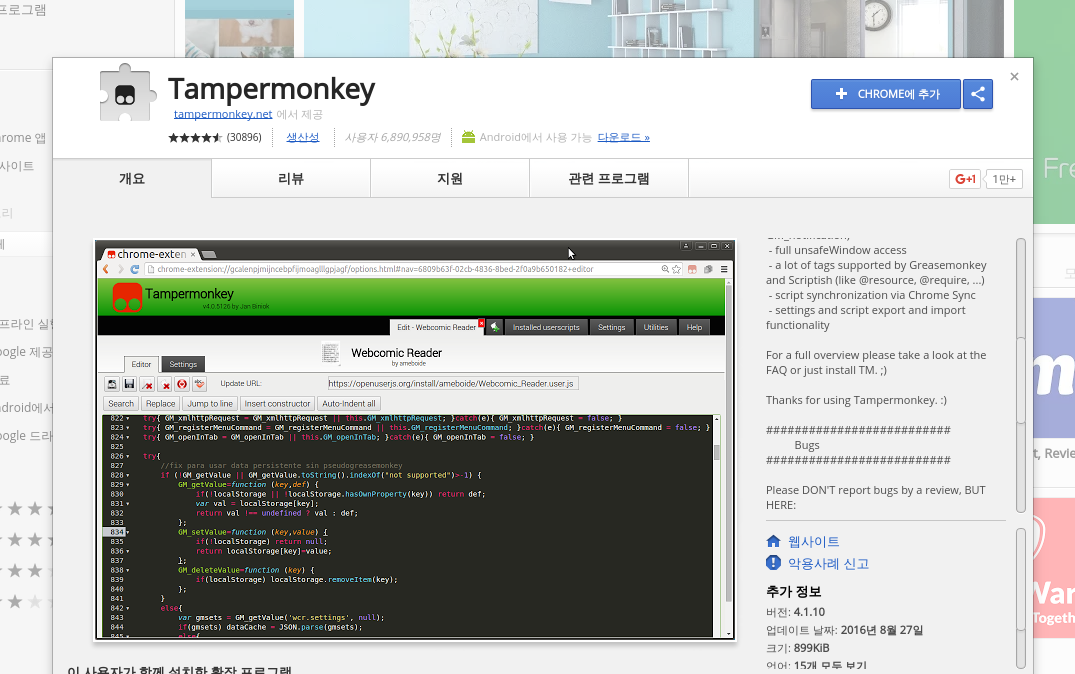Screen dimensions: 1075x674
Task: Click the 업데이트 날짜 2016년 8월 27일 text
Action: [845, 630]
